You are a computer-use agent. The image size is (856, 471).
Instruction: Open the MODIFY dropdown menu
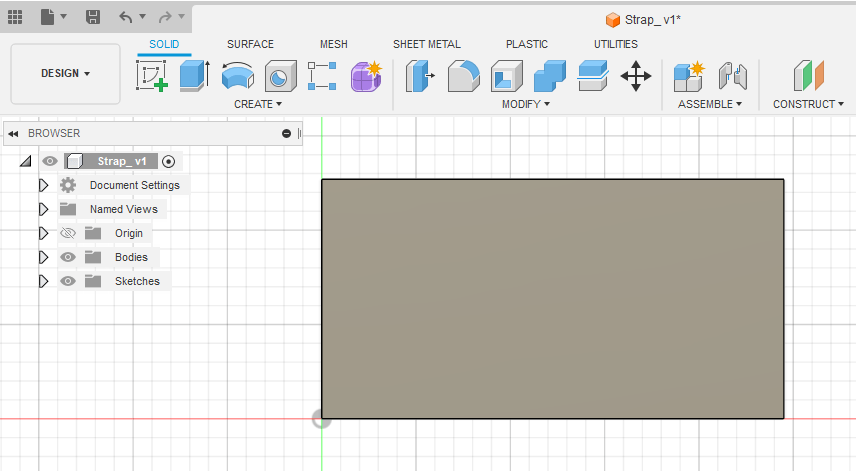[525, 104]
